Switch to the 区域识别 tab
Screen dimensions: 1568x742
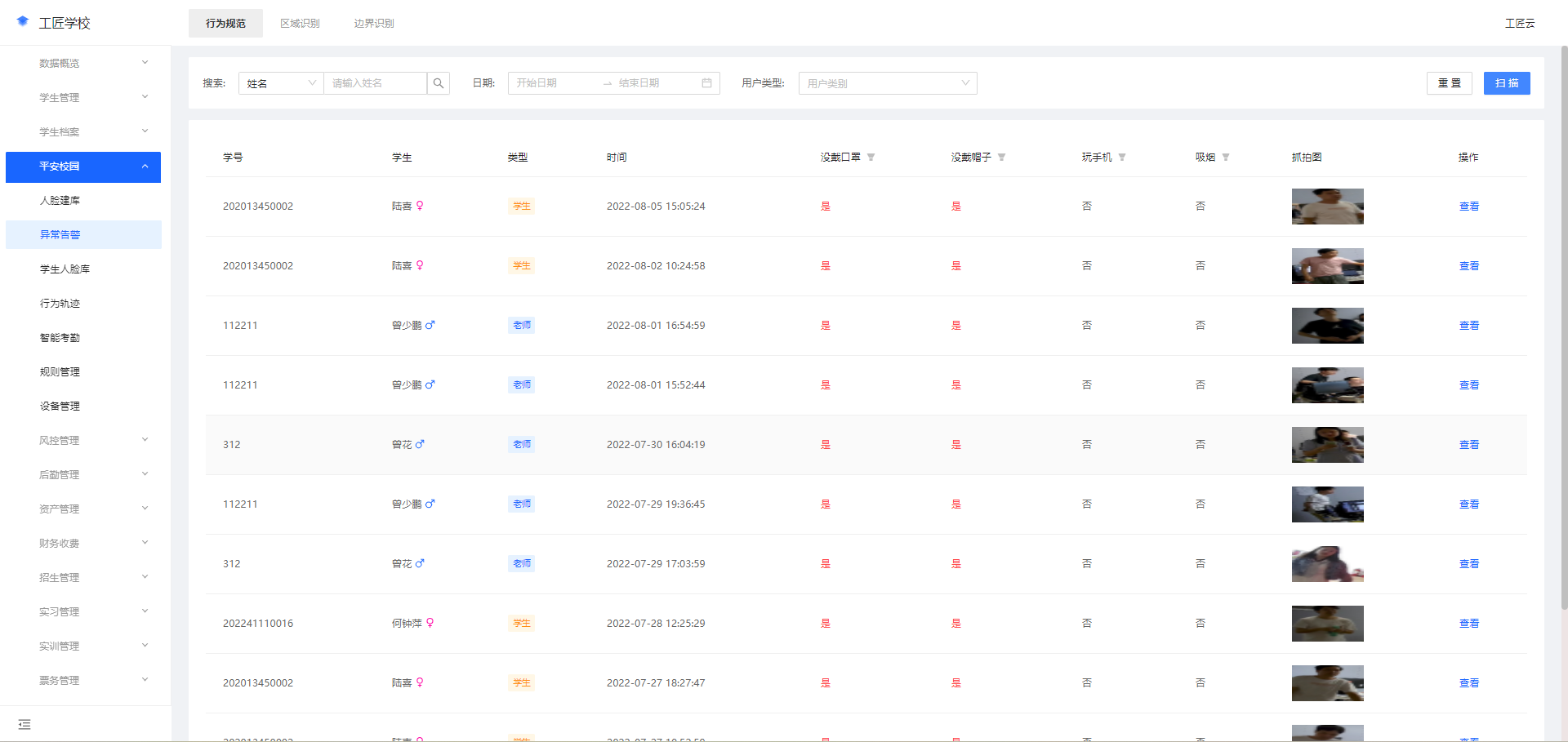coord(300,23)
